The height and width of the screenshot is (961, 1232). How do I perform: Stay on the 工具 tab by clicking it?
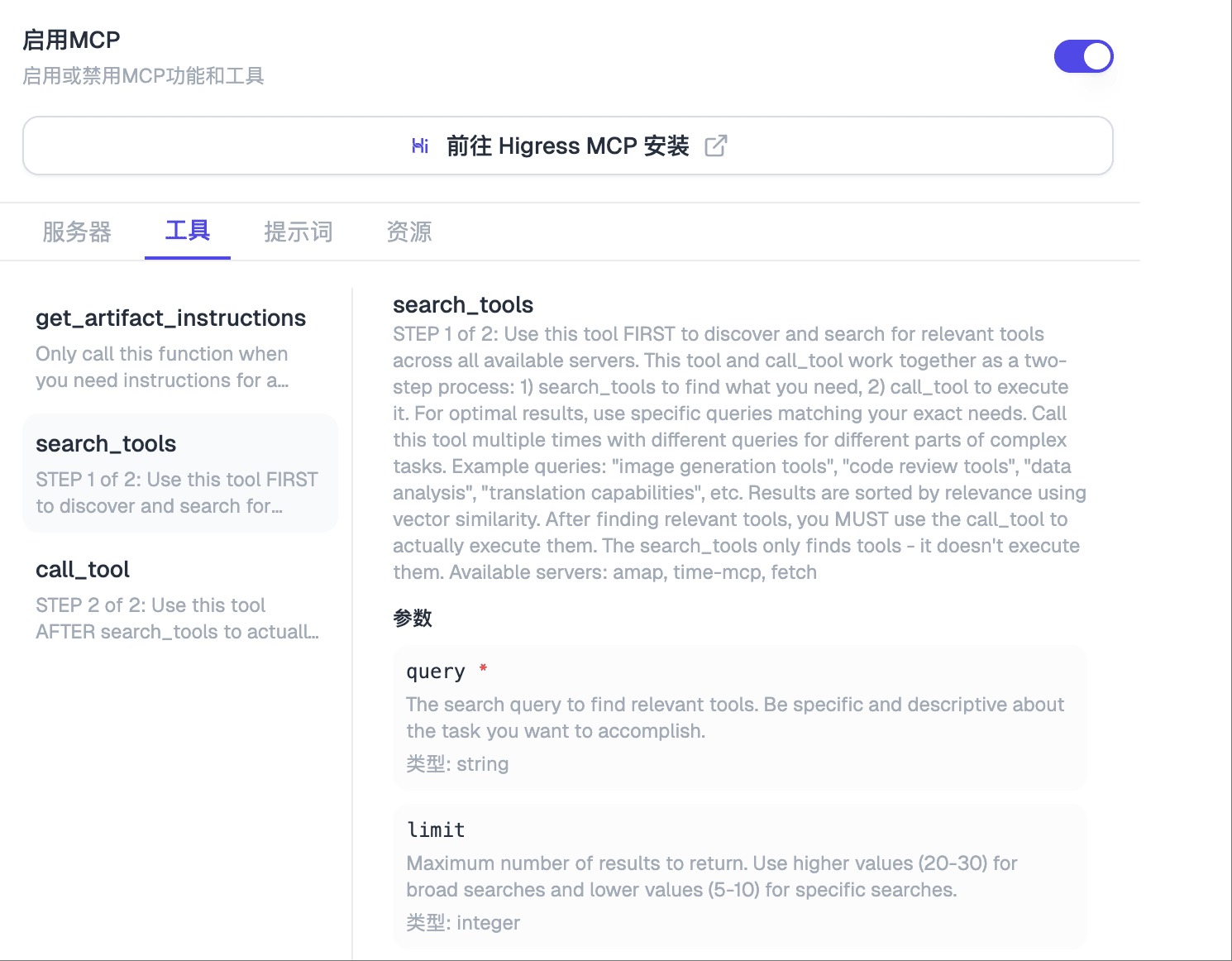pyautogui.click(x=187, y=232)
